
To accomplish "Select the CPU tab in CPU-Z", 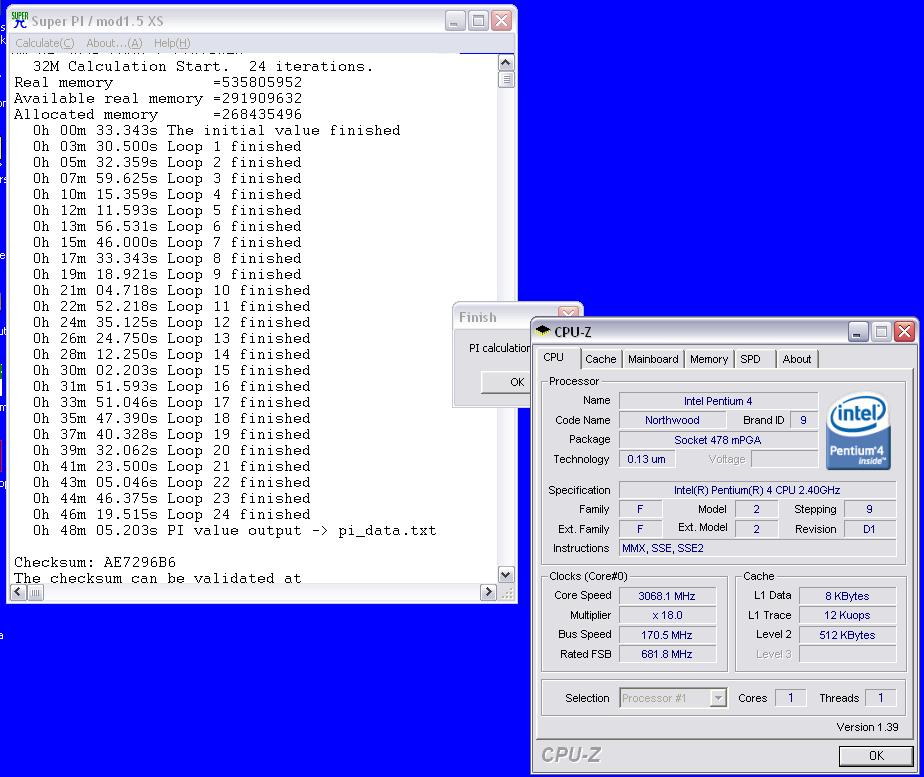I will click(553, 358).
